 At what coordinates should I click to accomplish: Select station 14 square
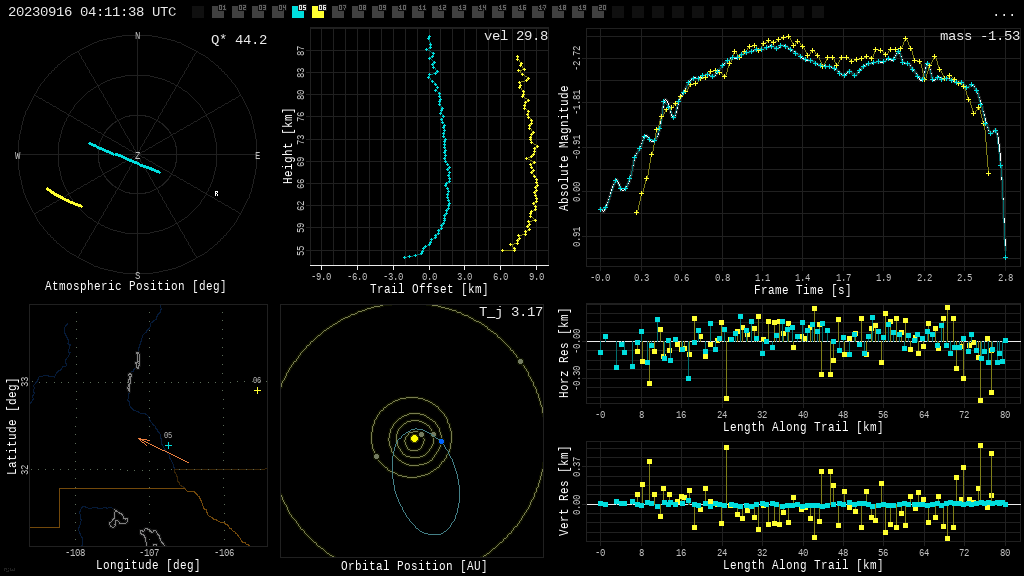point(478,12)
